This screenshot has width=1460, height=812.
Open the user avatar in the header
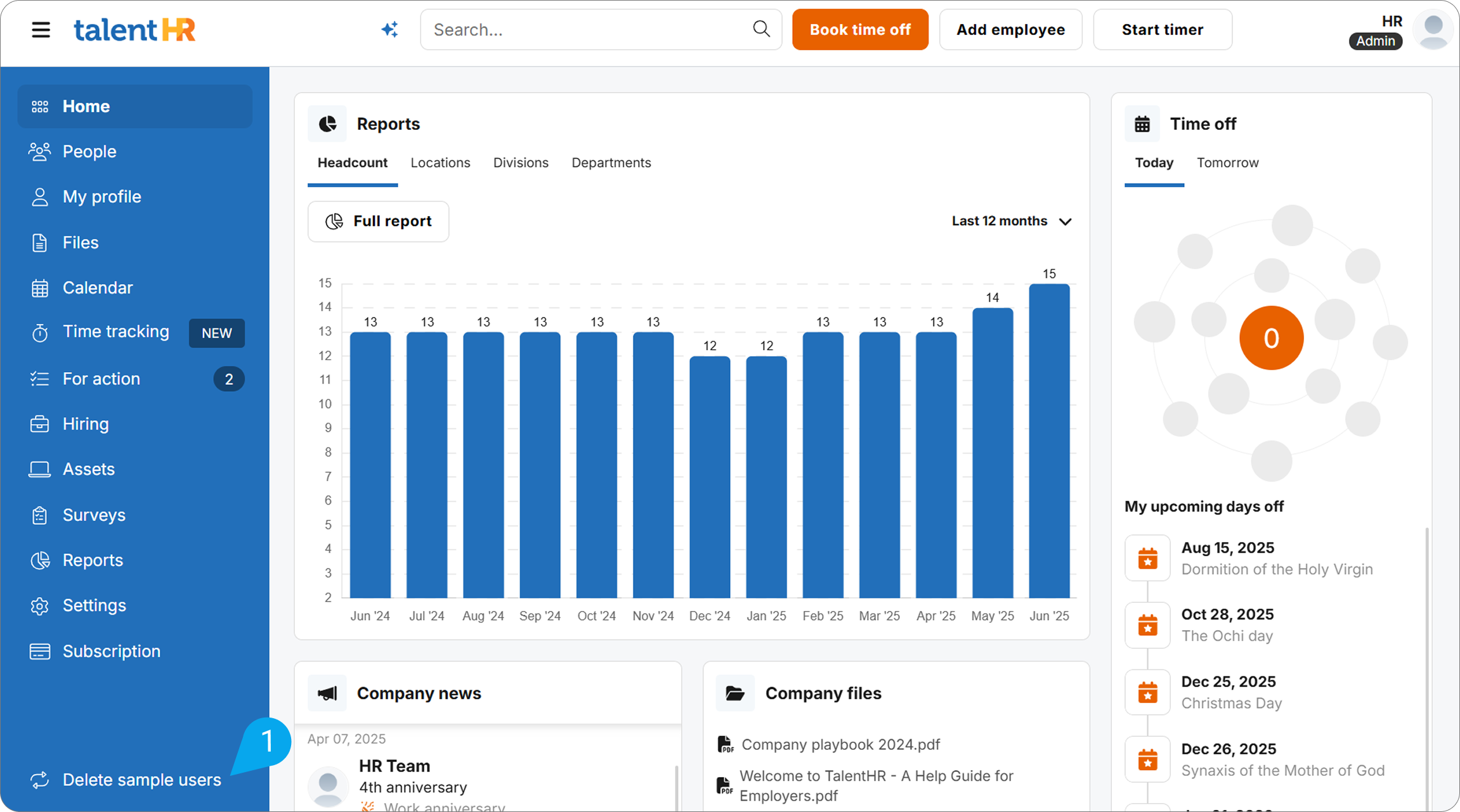tap(1433, 30)
